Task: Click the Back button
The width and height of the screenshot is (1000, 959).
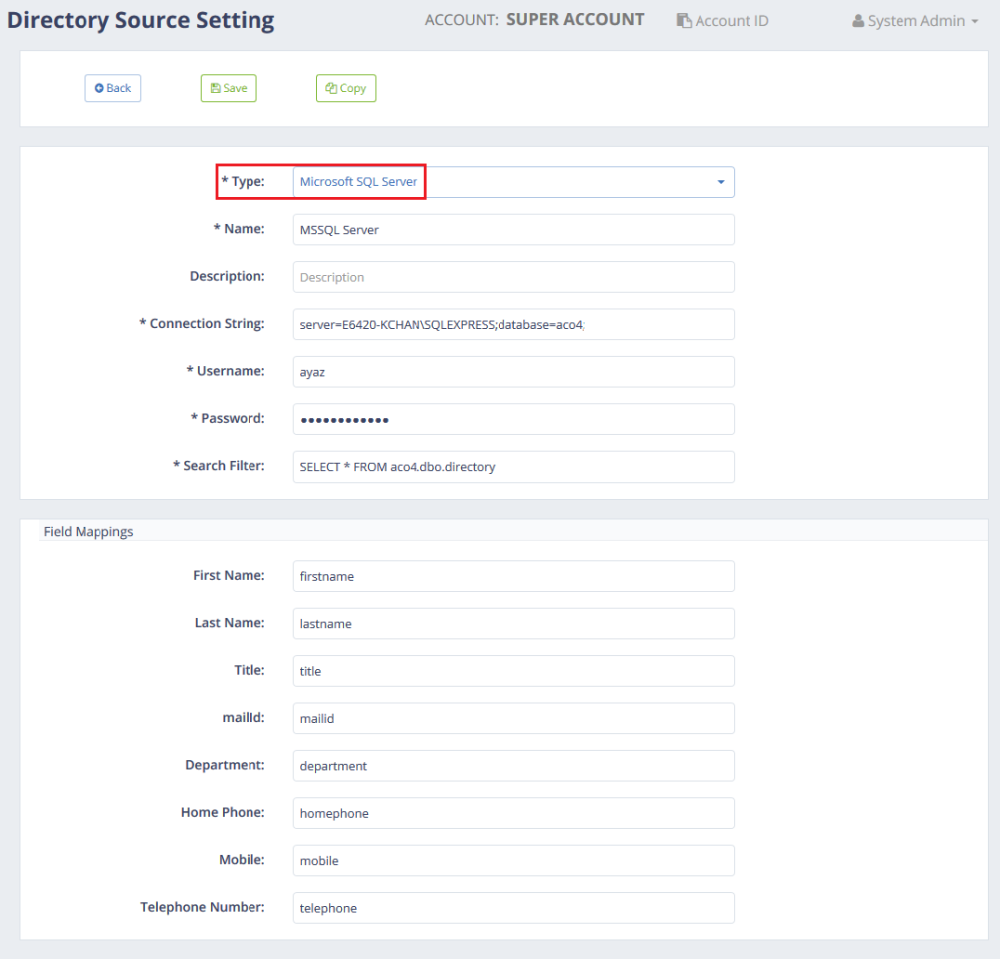Action: (x=112, y=88)
